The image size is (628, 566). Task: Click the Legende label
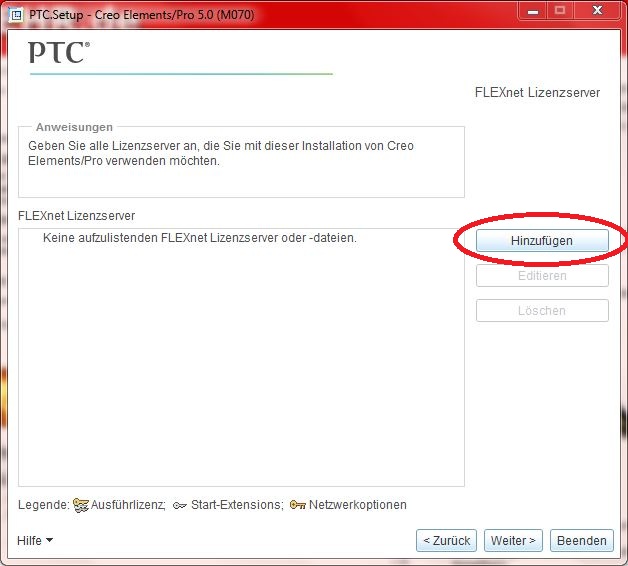(x=43, y=505)
